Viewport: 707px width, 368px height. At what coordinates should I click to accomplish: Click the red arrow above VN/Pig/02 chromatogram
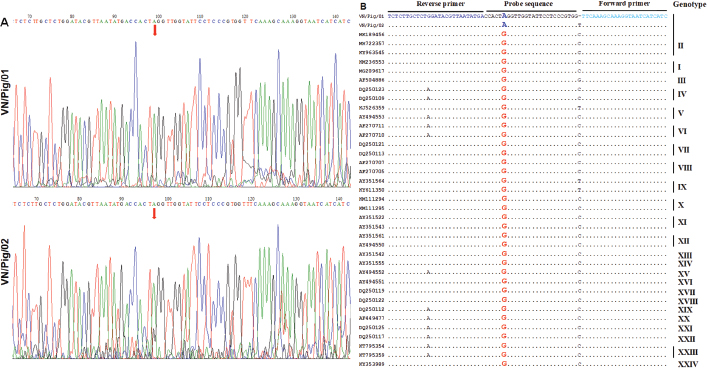154,213
